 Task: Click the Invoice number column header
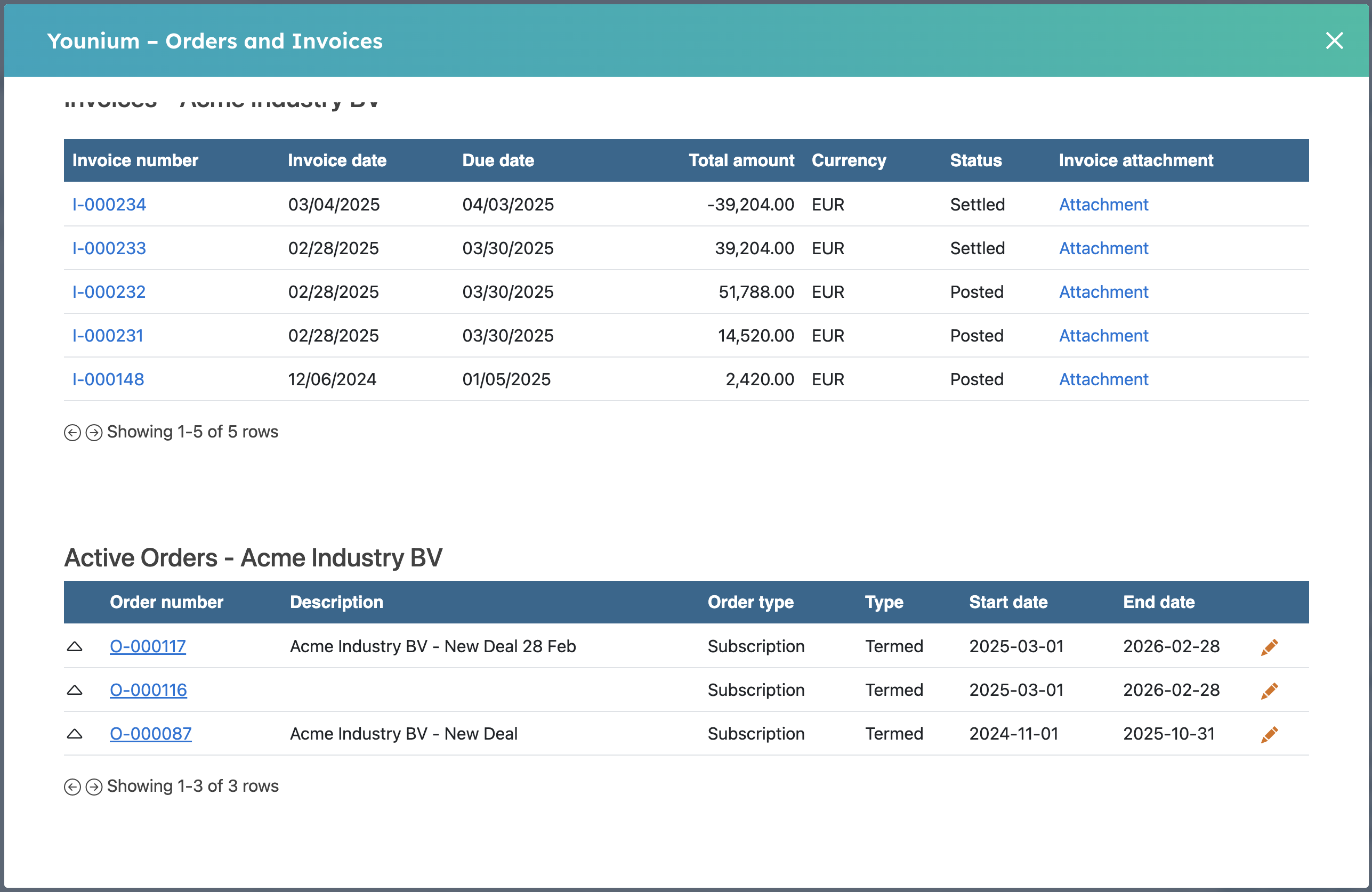click(x=135, y=160)
